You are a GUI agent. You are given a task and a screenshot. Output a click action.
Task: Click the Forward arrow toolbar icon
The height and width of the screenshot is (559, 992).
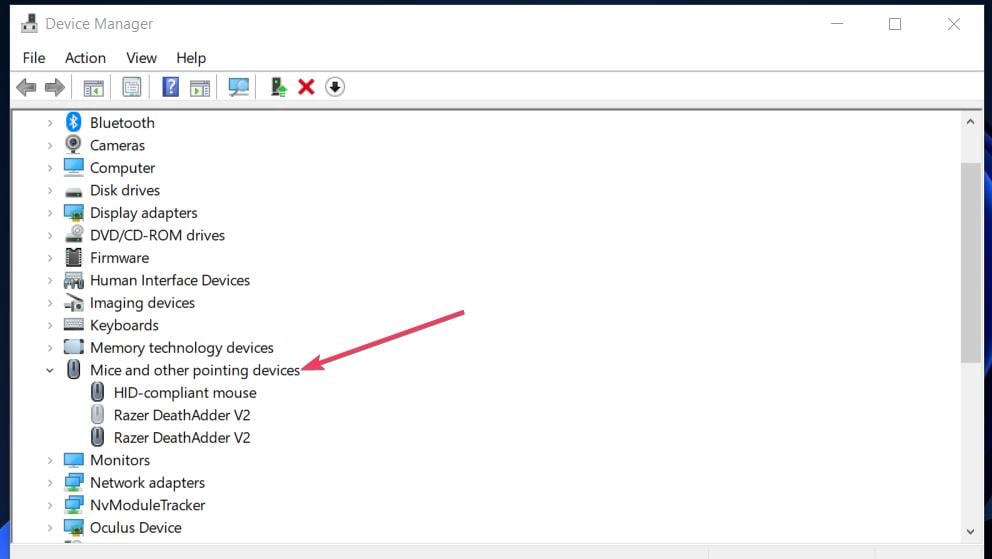[x=55, y=87]
